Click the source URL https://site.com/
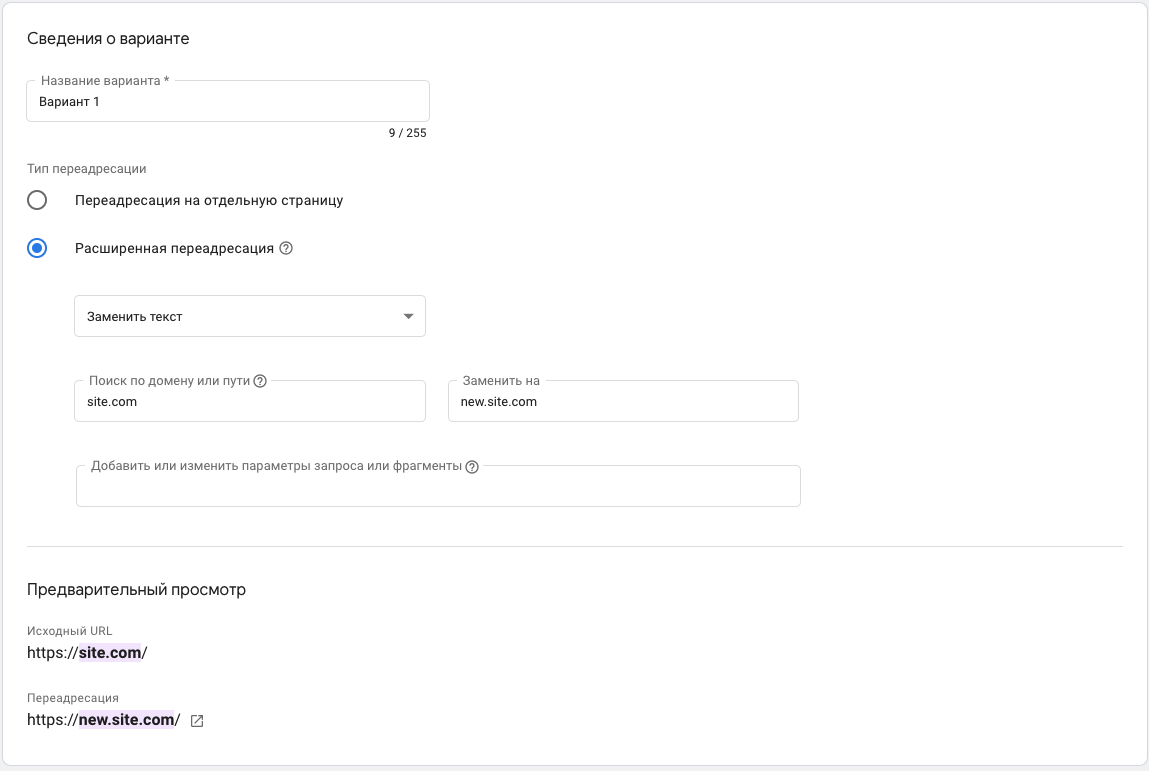Screen dimensions: 1149x771 [x=87, y=653]
